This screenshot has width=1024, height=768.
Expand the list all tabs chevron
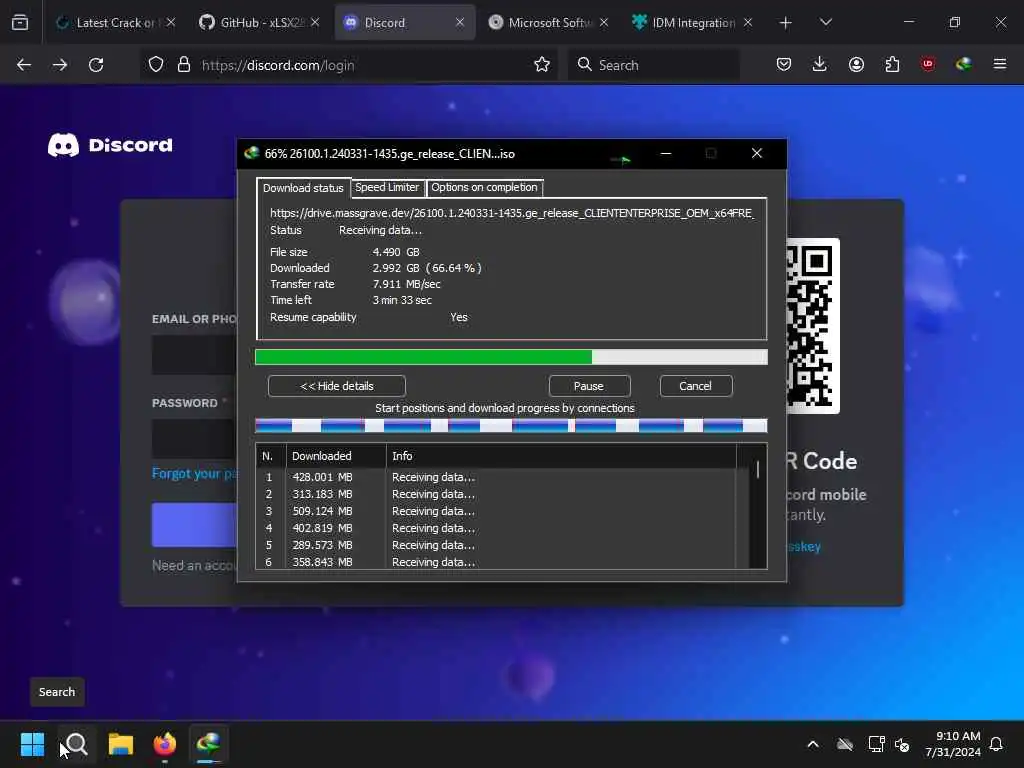pos(825,23)
